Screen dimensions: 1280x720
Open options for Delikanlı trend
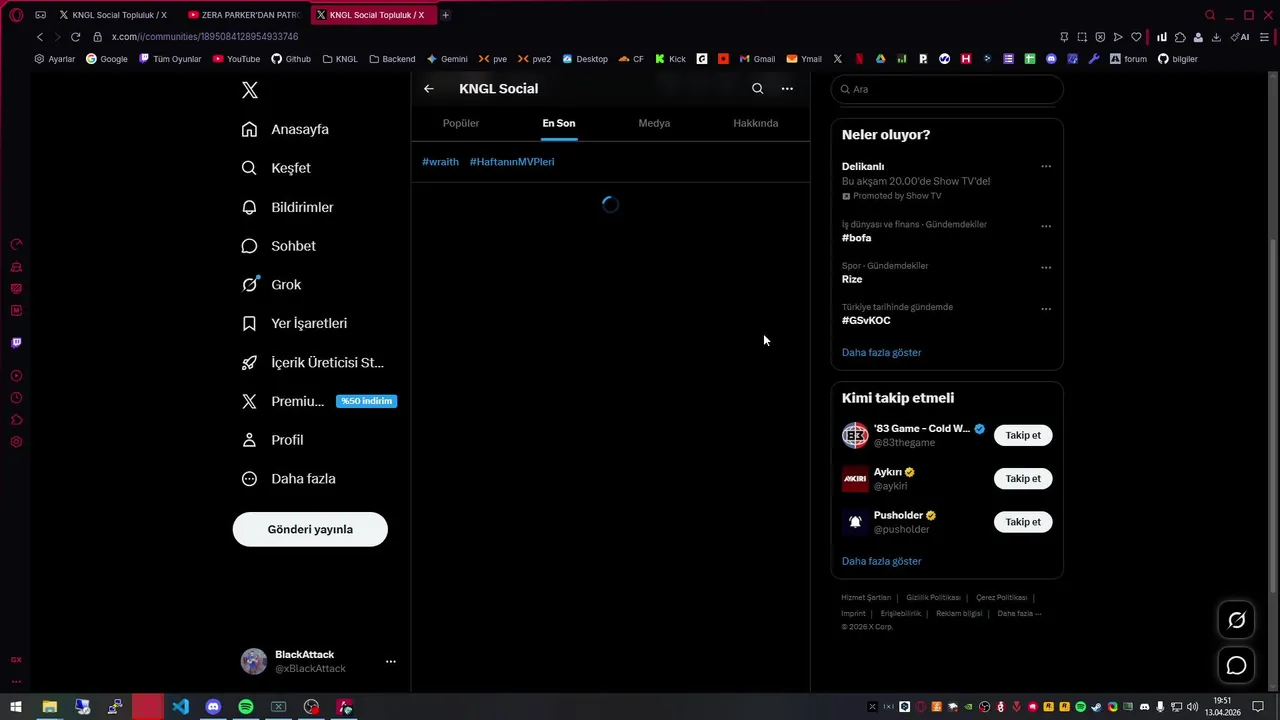pyautogui.click(x=1046, y=167)
